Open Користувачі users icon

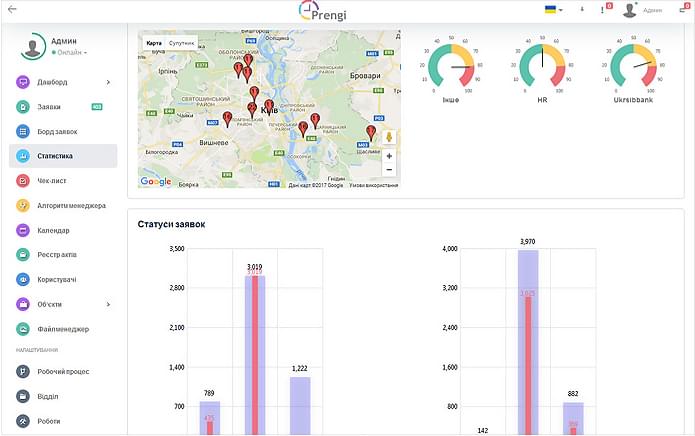click(x=23, y=280)
